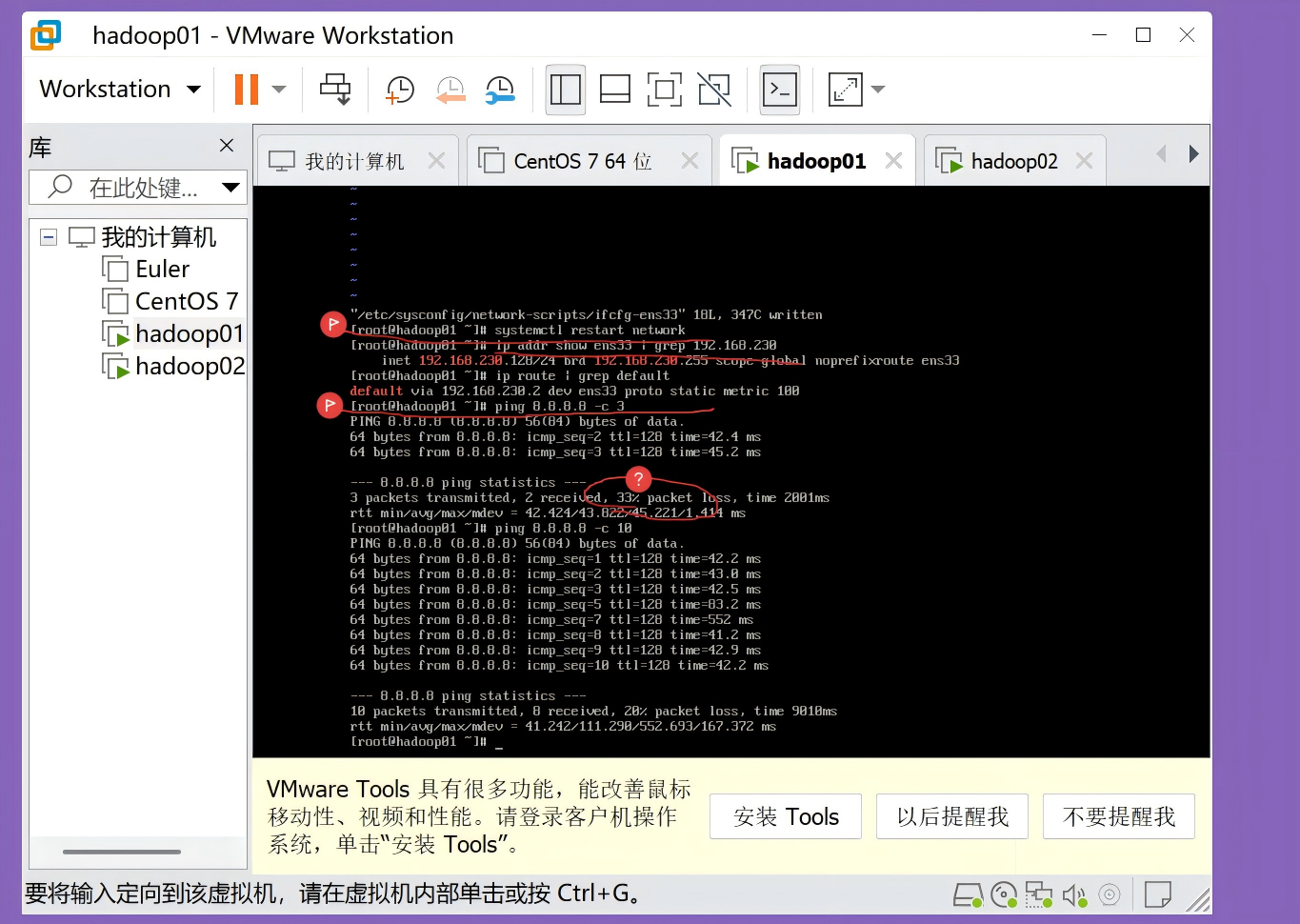The width and height of the screenshot is (1300, 924).
Task: Open the Workstation menu
Action: (120, 89)
